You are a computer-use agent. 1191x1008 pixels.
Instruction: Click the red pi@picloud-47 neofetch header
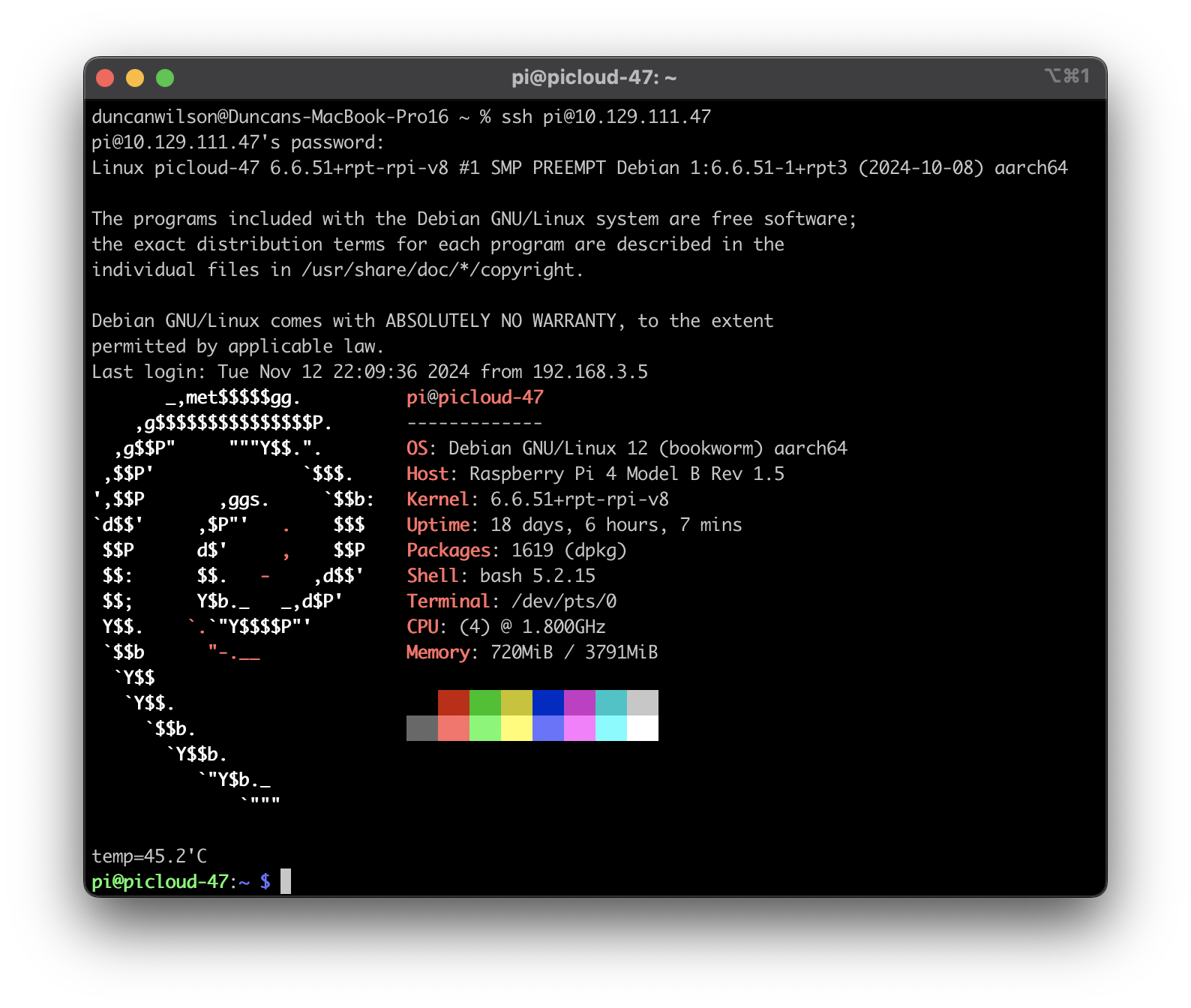point(475,397)
